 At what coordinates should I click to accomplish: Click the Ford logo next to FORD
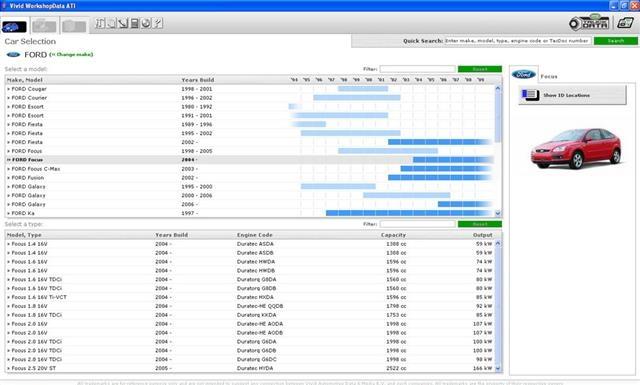point(13,54)
